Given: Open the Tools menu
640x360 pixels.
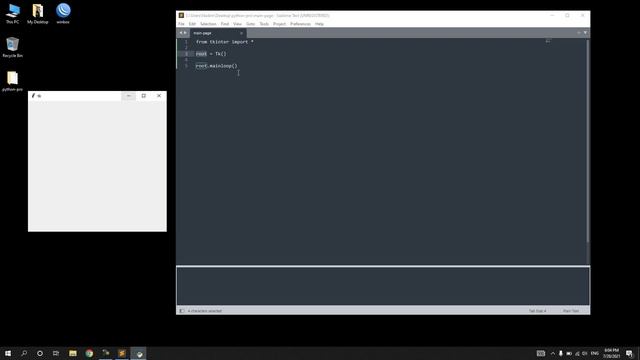Looking at the screenshot, I should (x=264, y=24).
